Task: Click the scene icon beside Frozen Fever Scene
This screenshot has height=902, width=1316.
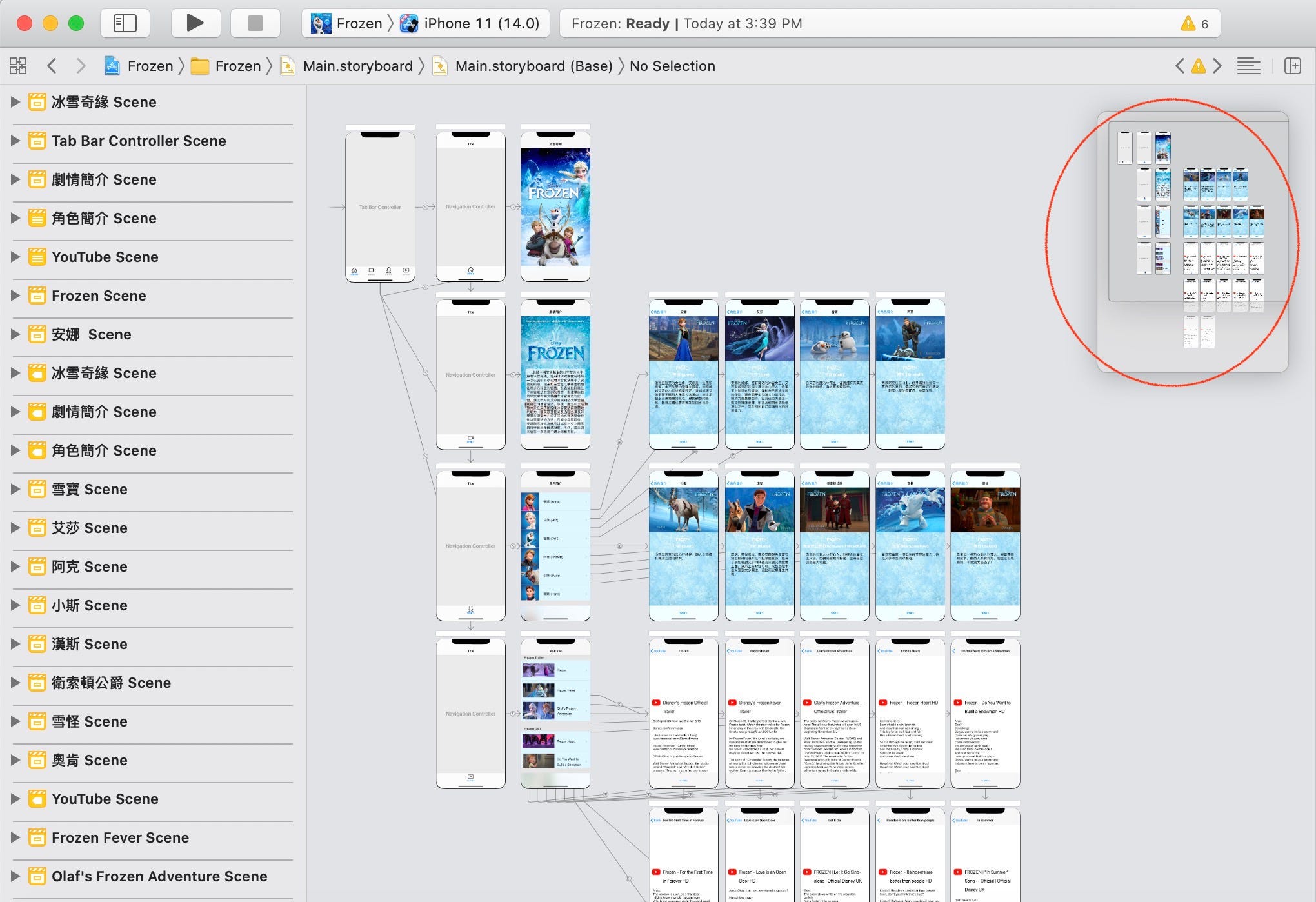Action: (x=36, y=837)
